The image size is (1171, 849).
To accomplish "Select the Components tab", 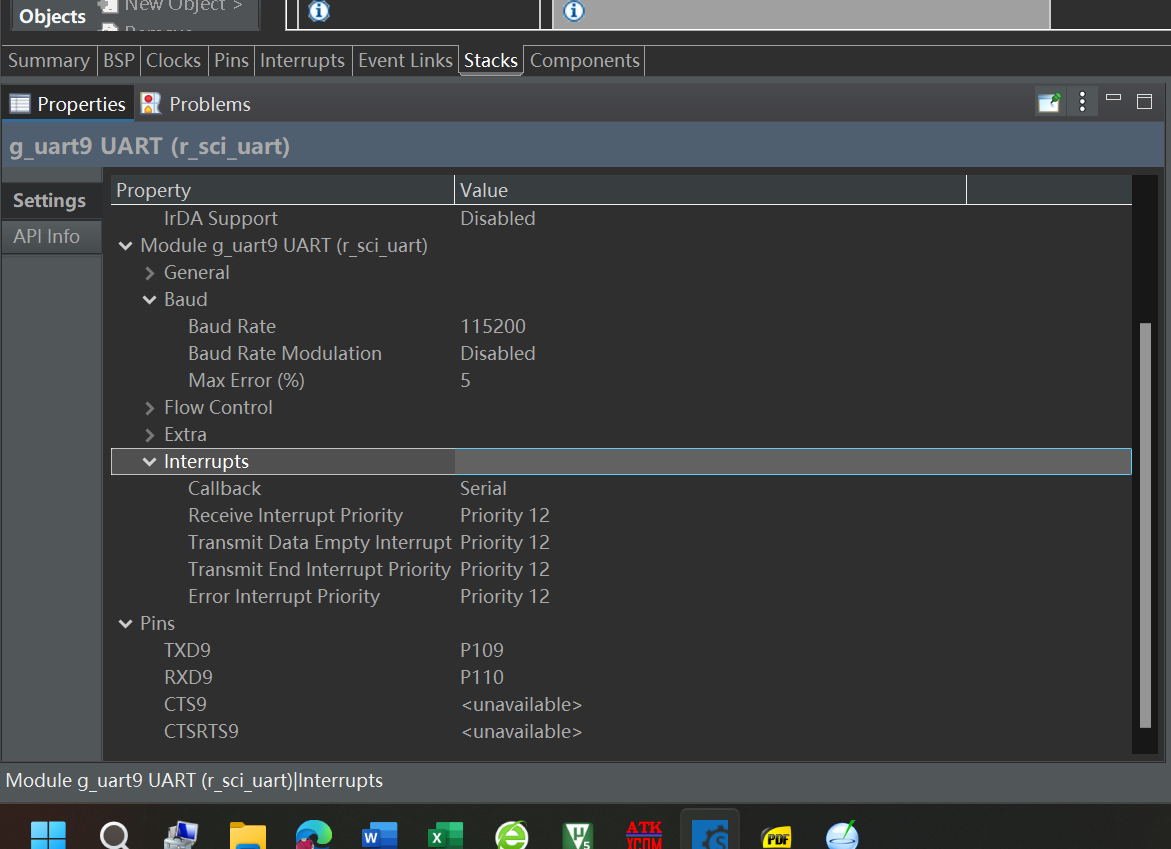I will point(585,60).
